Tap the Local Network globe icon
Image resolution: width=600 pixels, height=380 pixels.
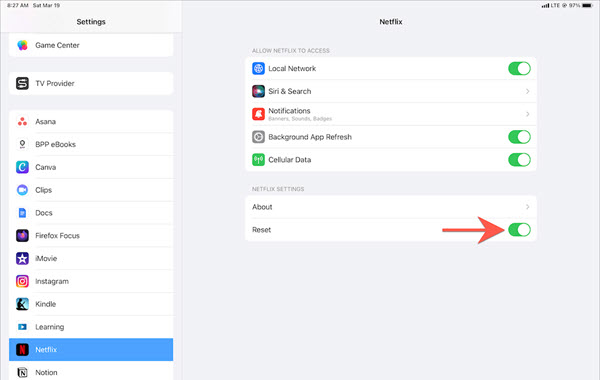[258, 68]
